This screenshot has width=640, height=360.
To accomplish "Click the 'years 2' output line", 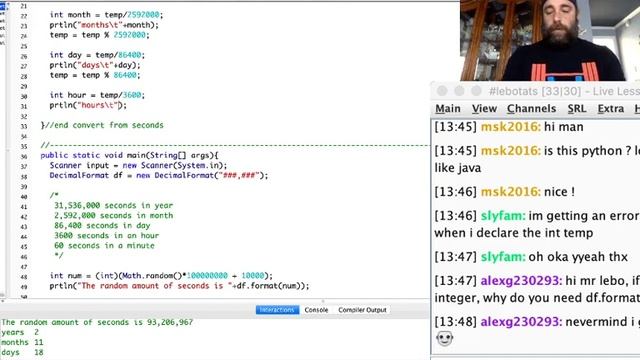I will [20, 332].
